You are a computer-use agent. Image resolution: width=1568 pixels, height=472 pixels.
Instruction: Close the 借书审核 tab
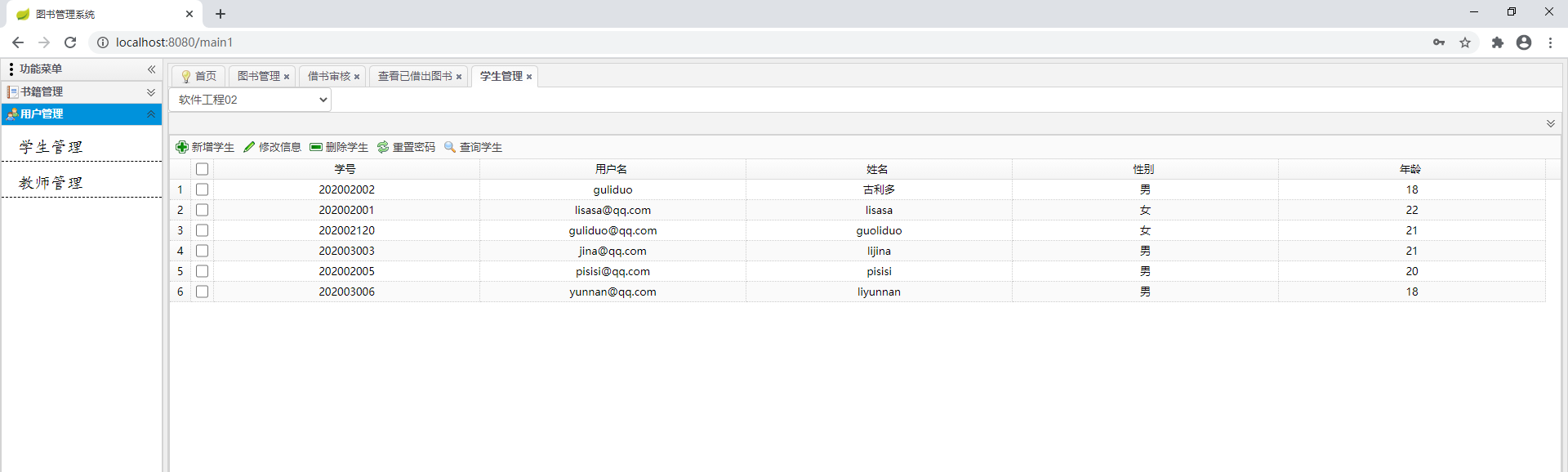[357, 77]
